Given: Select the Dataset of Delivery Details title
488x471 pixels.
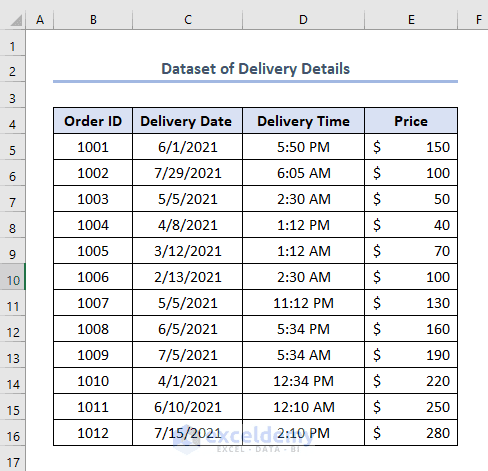Looking at the screenshot, I should (255, 69).
